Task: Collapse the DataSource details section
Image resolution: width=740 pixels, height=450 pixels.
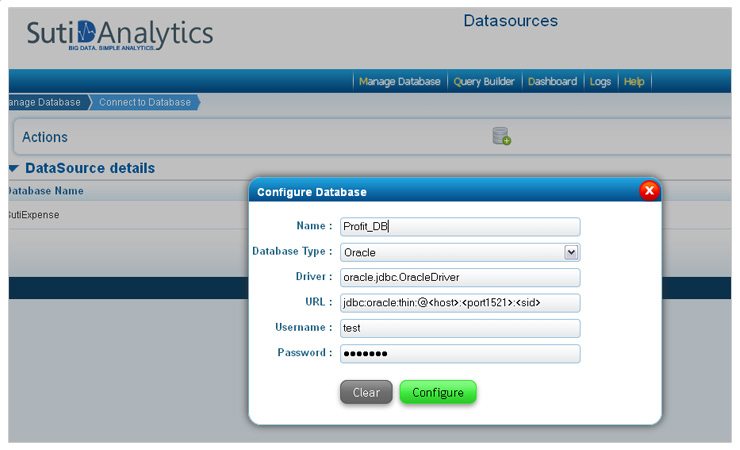Action: click(14, 168)
